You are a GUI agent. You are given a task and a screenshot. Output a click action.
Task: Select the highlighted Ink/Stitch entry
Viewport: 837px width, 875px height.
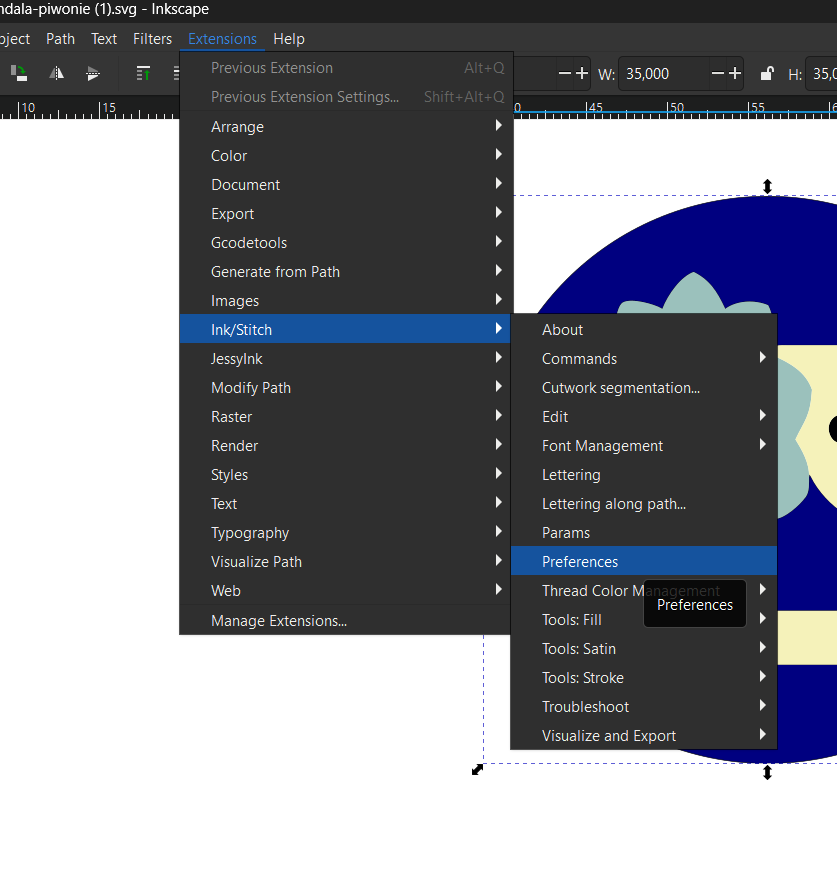click(x=345, y=330)
